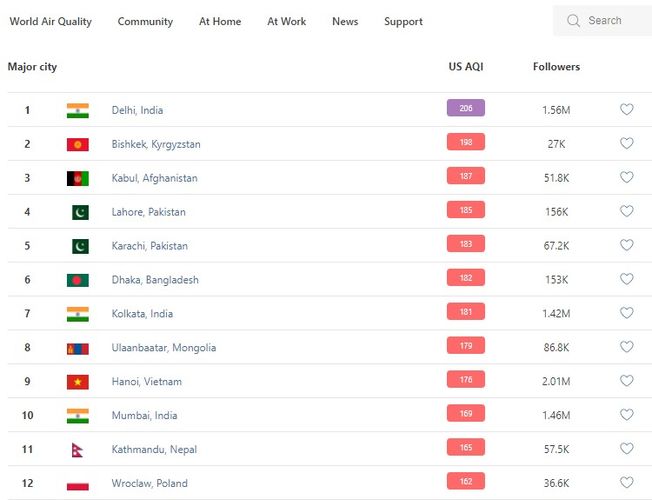Click into the Search field
Viewport: 652px width, 500px height.
point(612,21)
